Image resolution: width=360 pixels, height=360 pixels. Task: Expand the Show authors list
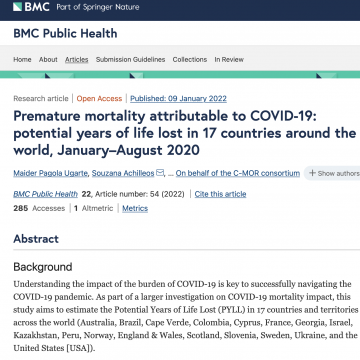pos(332,173)
